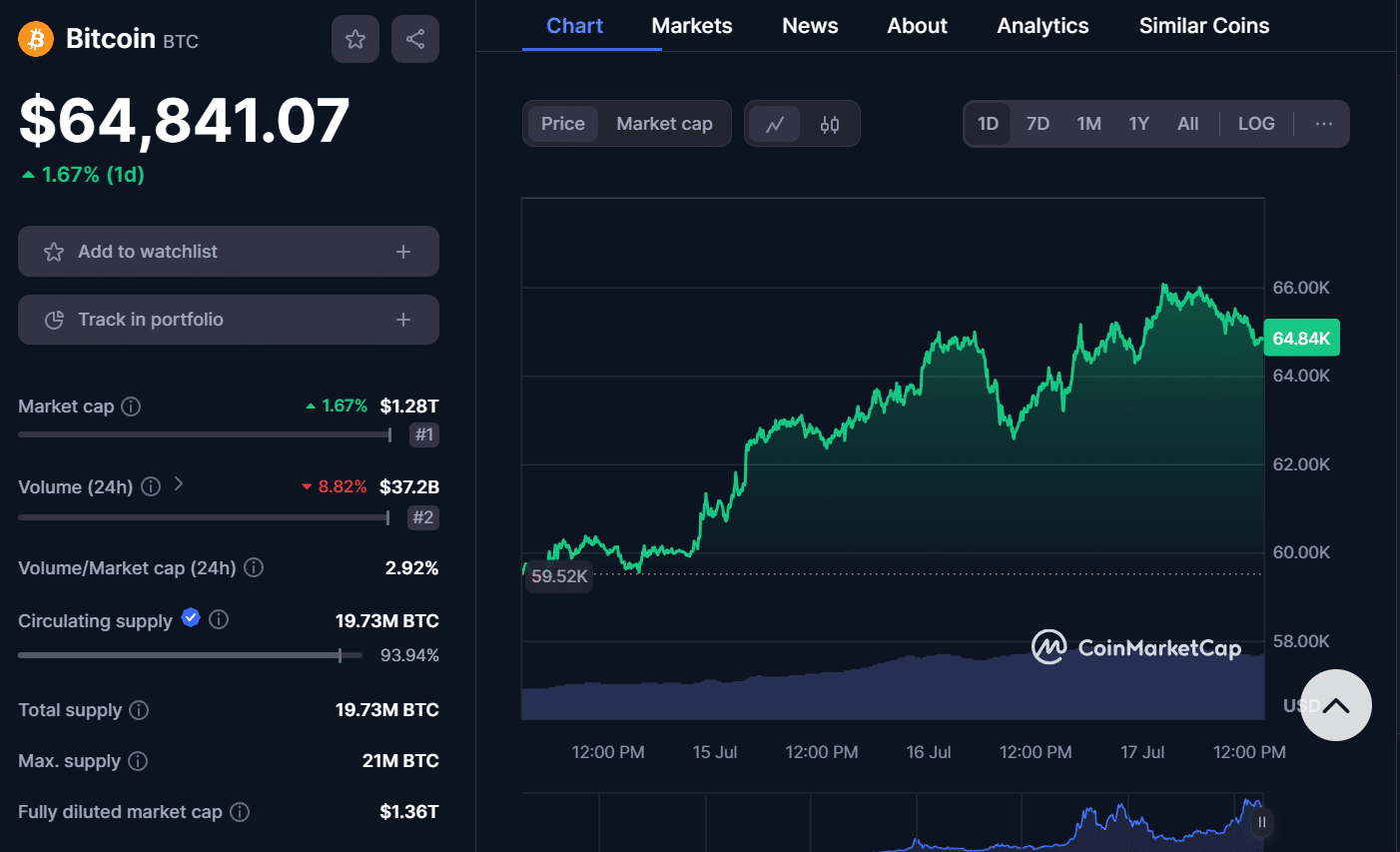Open the Chart tab
1400x852 pixels.
point(574,26)
